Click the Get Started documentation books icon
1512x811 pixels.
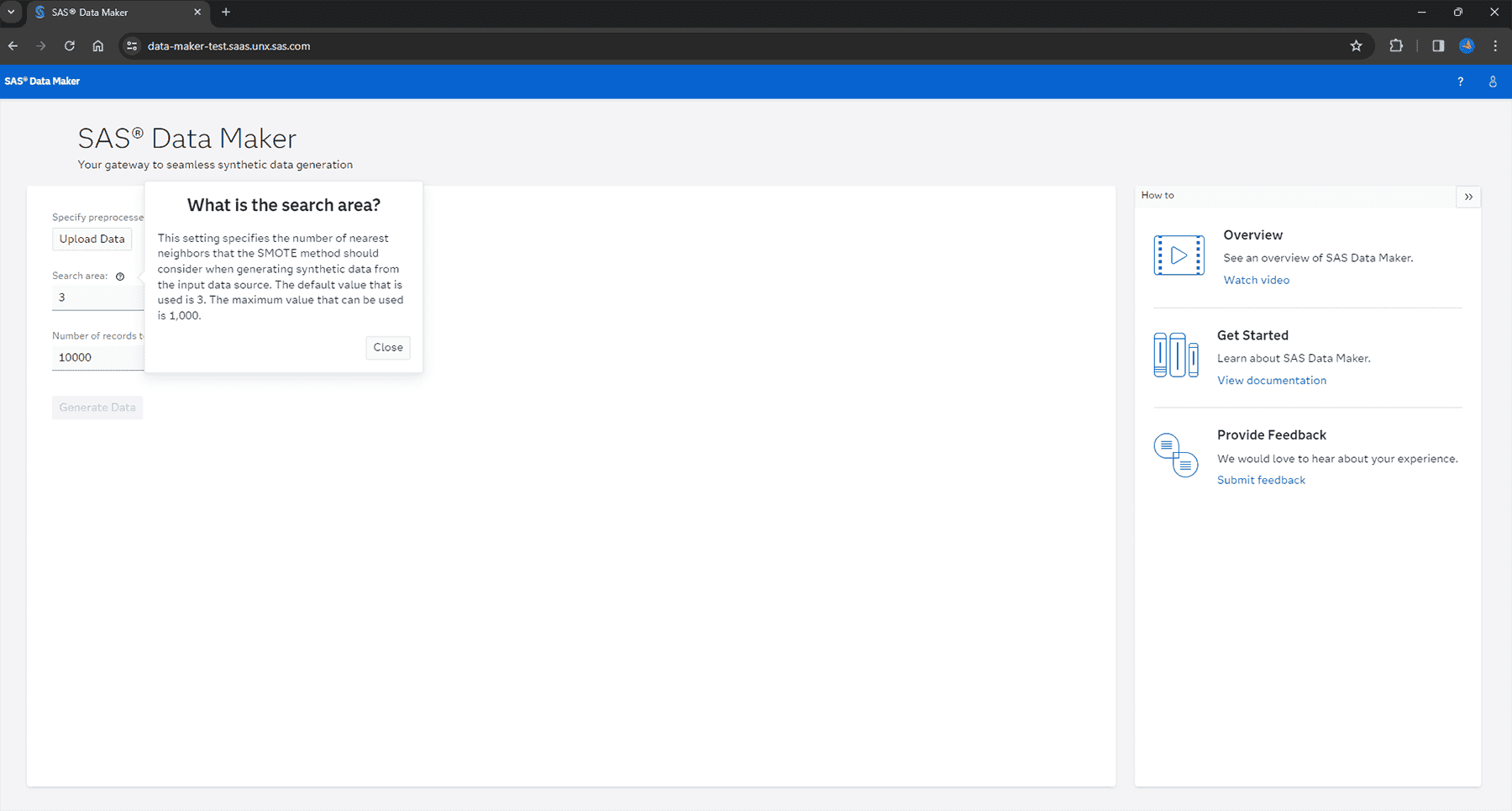click(1175, 354)
